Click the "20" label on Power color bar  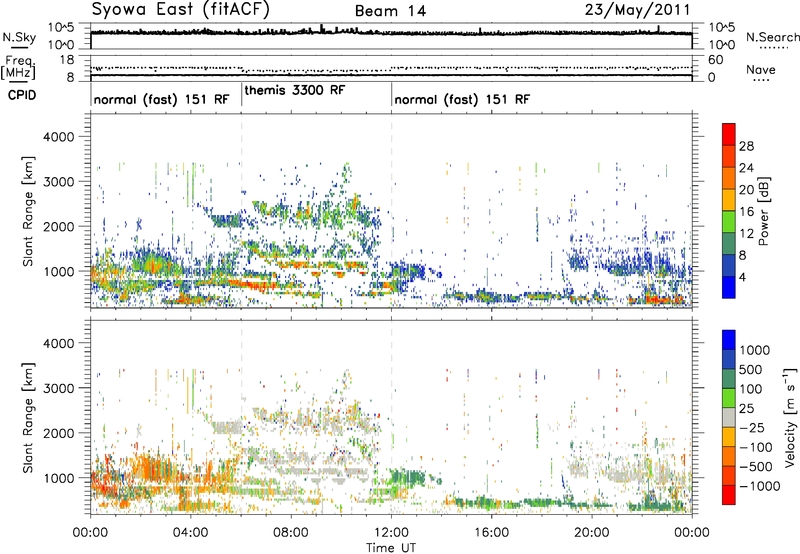(x=746, y=190)
